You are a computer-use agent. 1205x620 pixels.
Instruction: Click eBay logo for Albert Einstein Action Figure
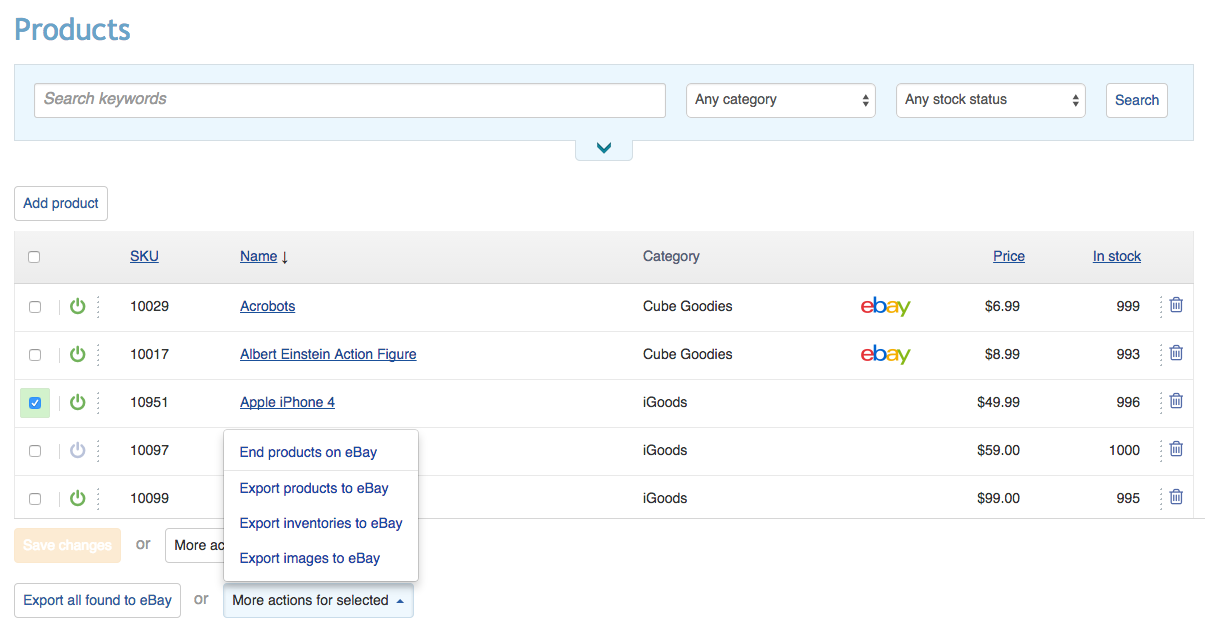pos(885,355)
